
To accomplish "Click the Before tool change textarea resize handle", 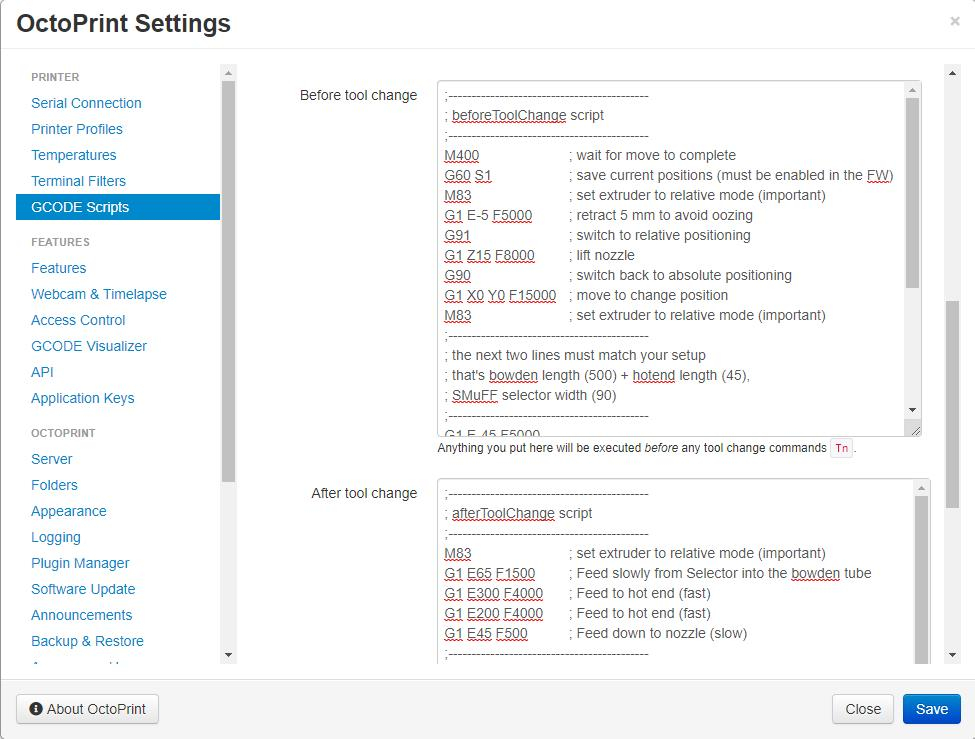I will tap(915, 430).
